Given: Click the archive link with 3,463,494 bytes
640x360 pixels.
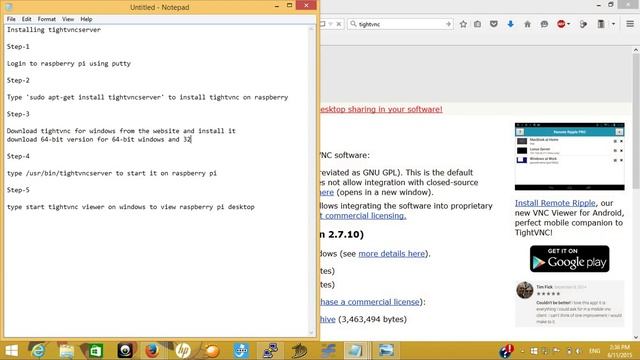Looking at the screenshot, I should 328,319.
